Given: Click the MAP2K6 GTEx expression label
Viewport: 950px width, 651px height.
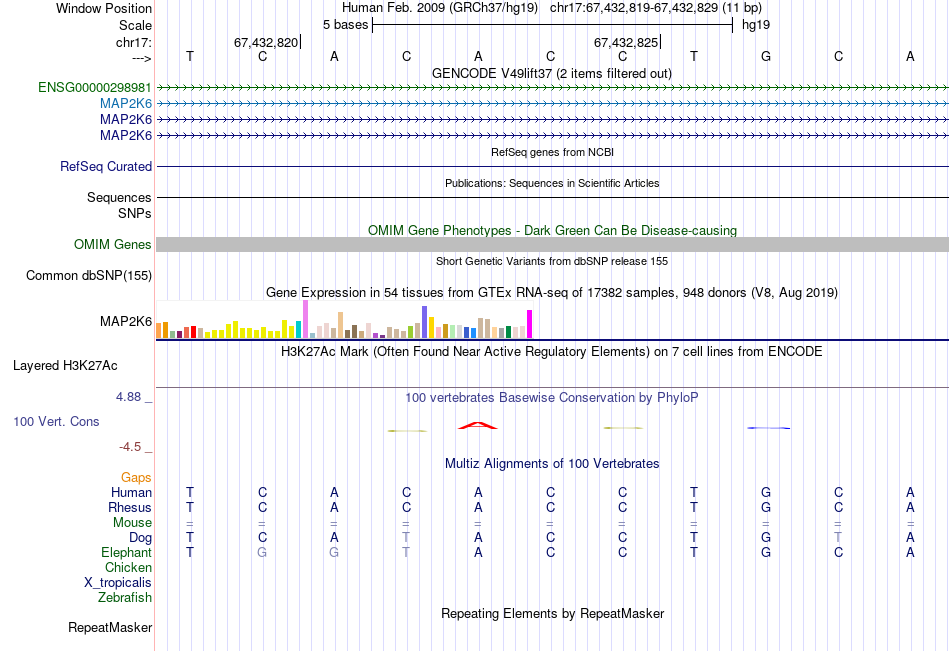Looking at the screenshot, I should (x=126, y=322).
